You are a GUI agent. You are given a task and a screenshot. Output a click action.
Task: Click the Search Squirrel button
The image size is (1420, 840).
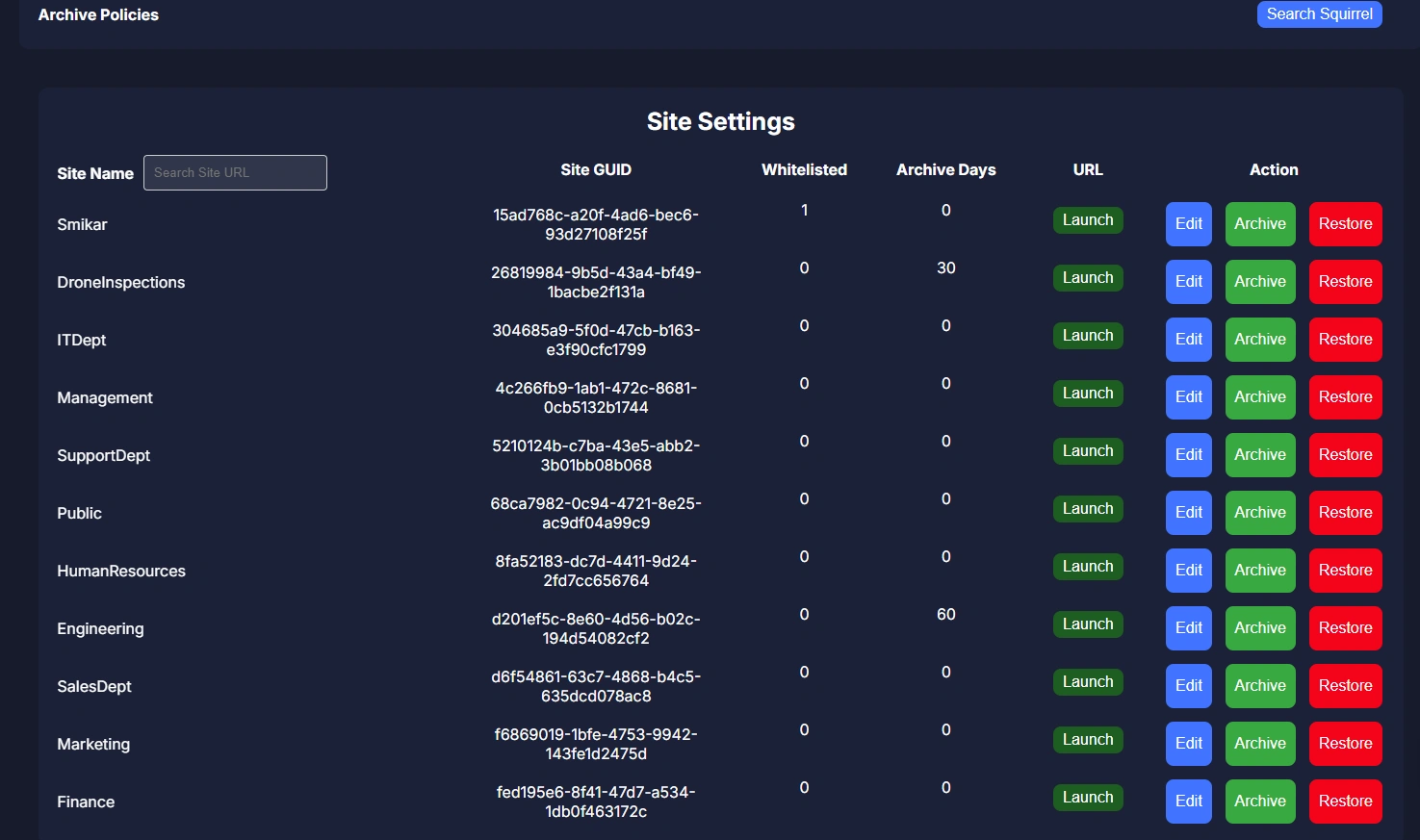pos(1319,14)
